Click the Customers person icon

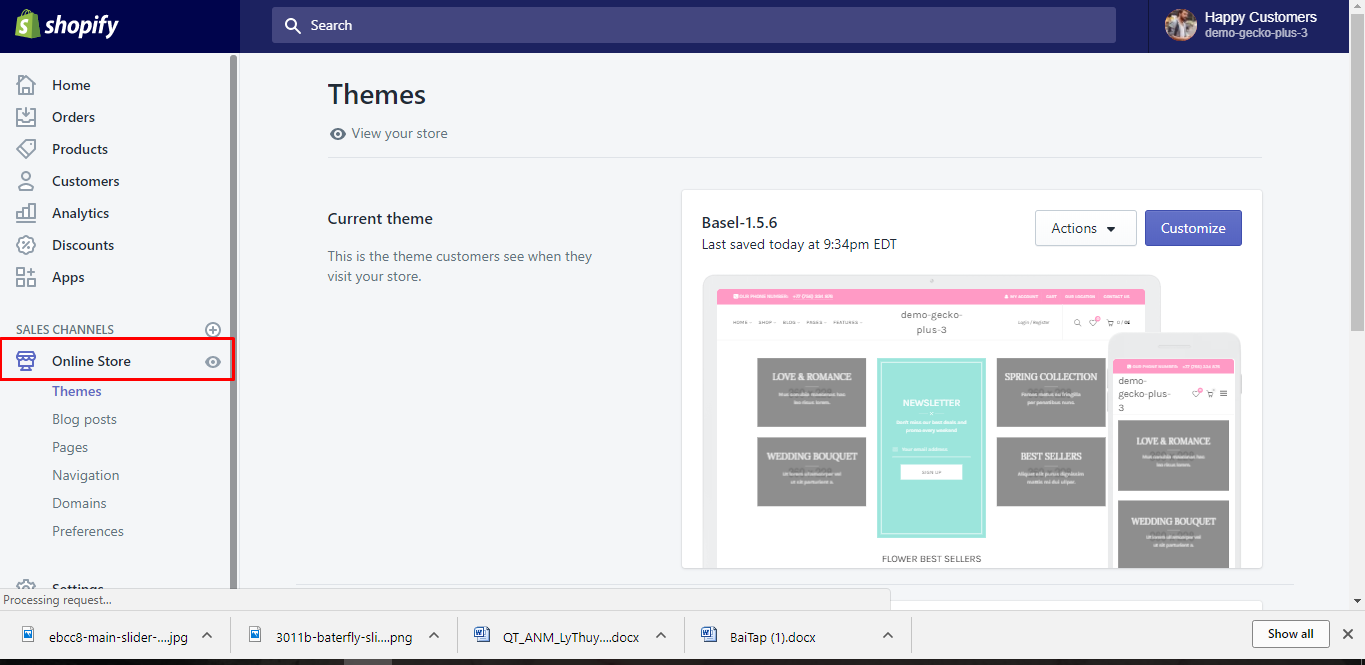point(26,181)
